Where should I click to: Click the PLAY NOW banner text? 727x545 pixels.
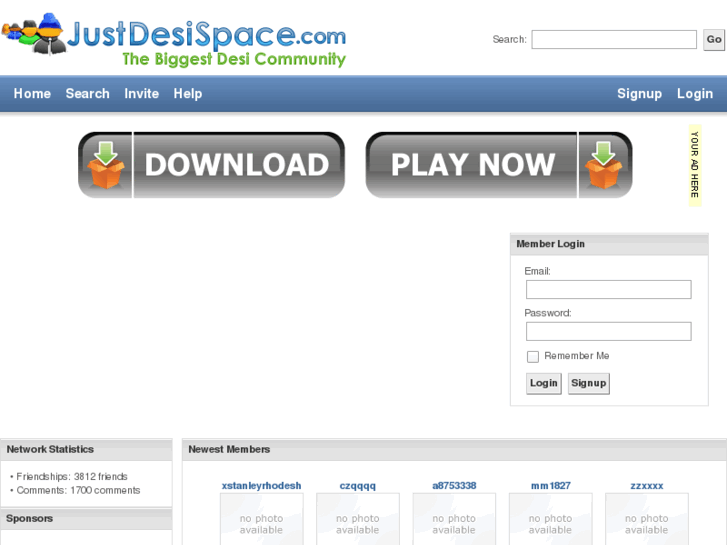[x=473, y=165]
